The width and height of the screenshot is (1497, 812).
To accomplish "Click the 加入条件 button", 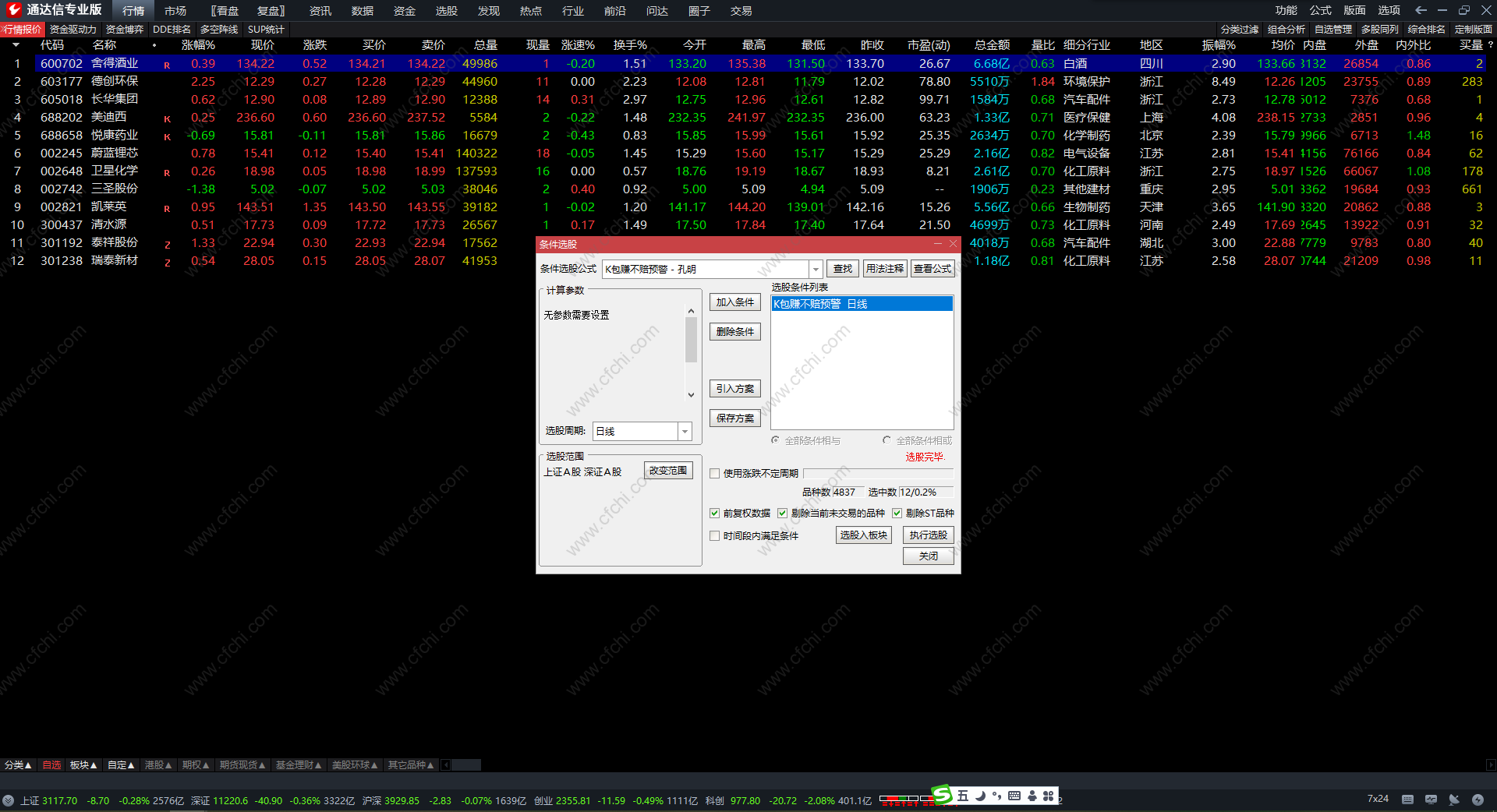I will tap(735, 302).
